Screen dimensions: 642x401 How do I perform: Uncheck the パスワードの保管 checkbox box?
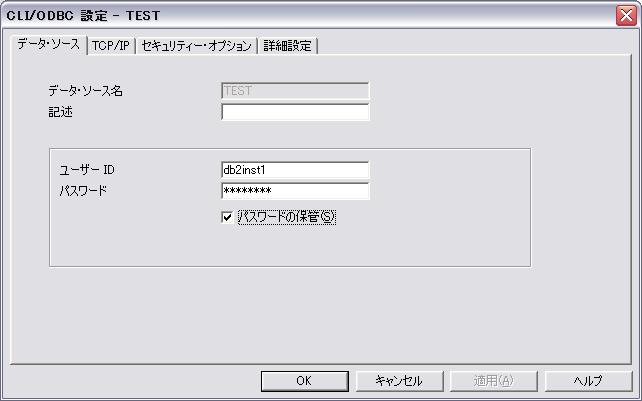227,217
